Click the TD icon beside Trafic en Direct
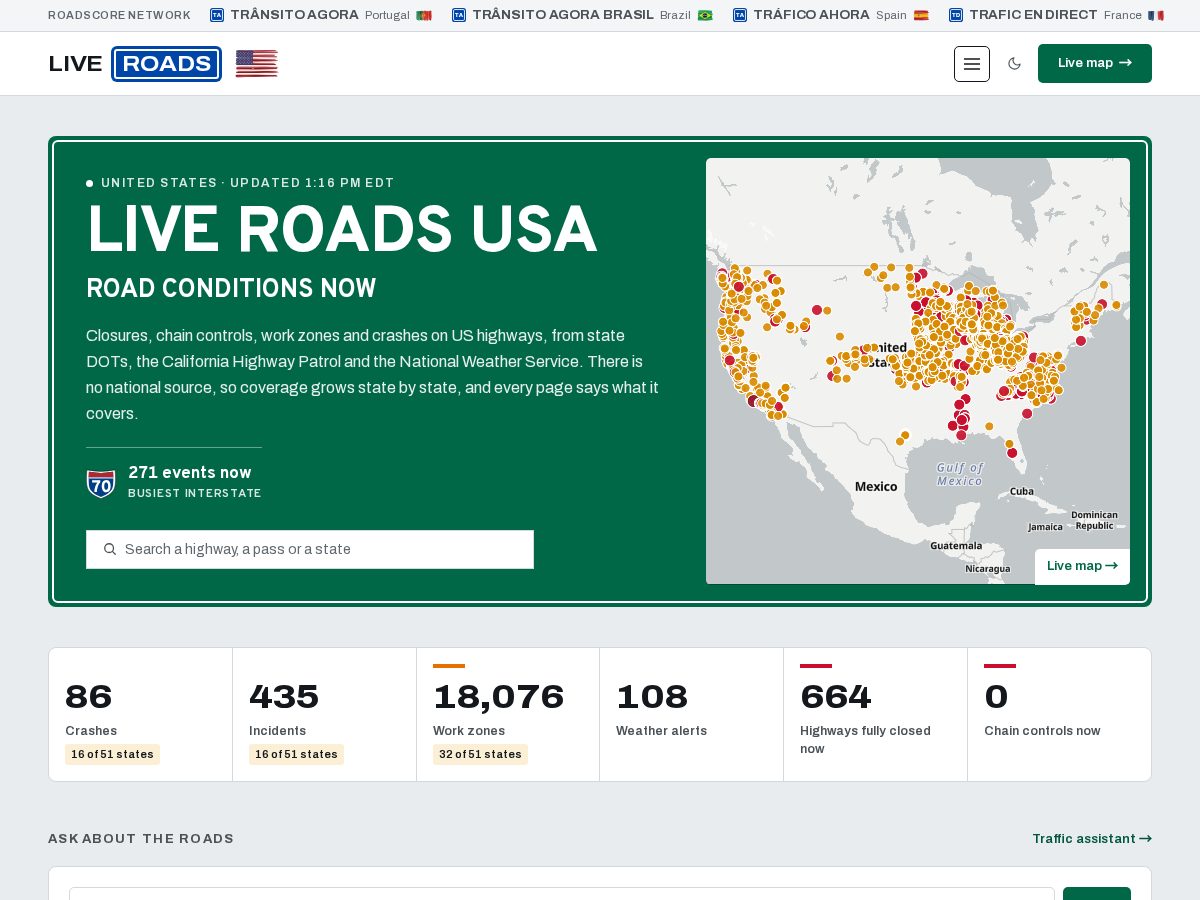The width and height of the screenshot is (1200, 900). coord(956,15)
